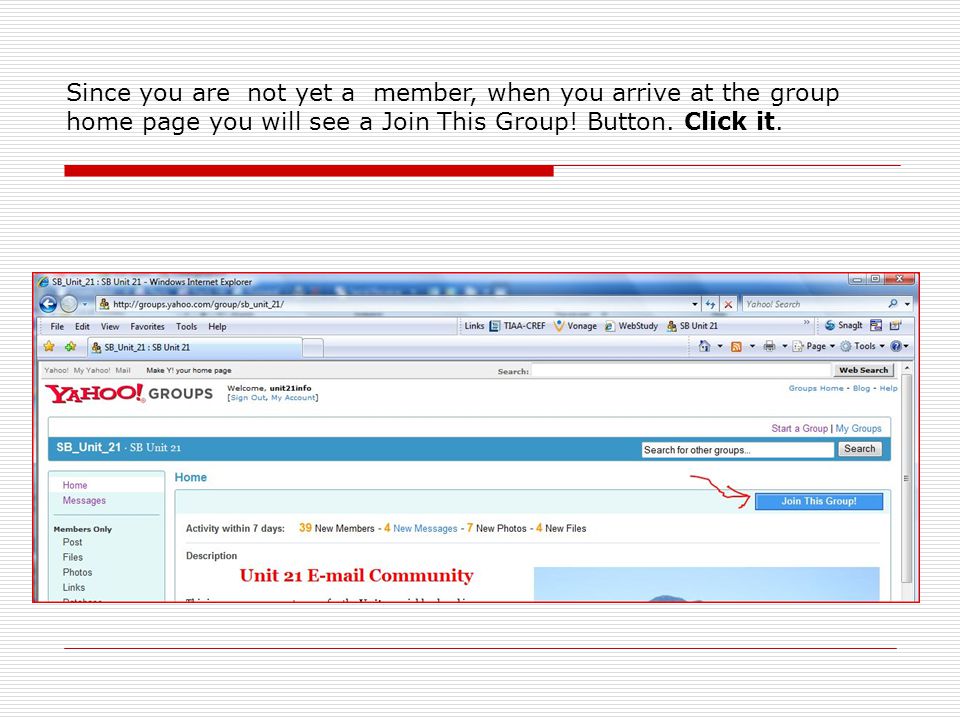The width and height of the screenshot is (960, 720).
Task: Click the Search for other groups field
Action: pos(738,450)
